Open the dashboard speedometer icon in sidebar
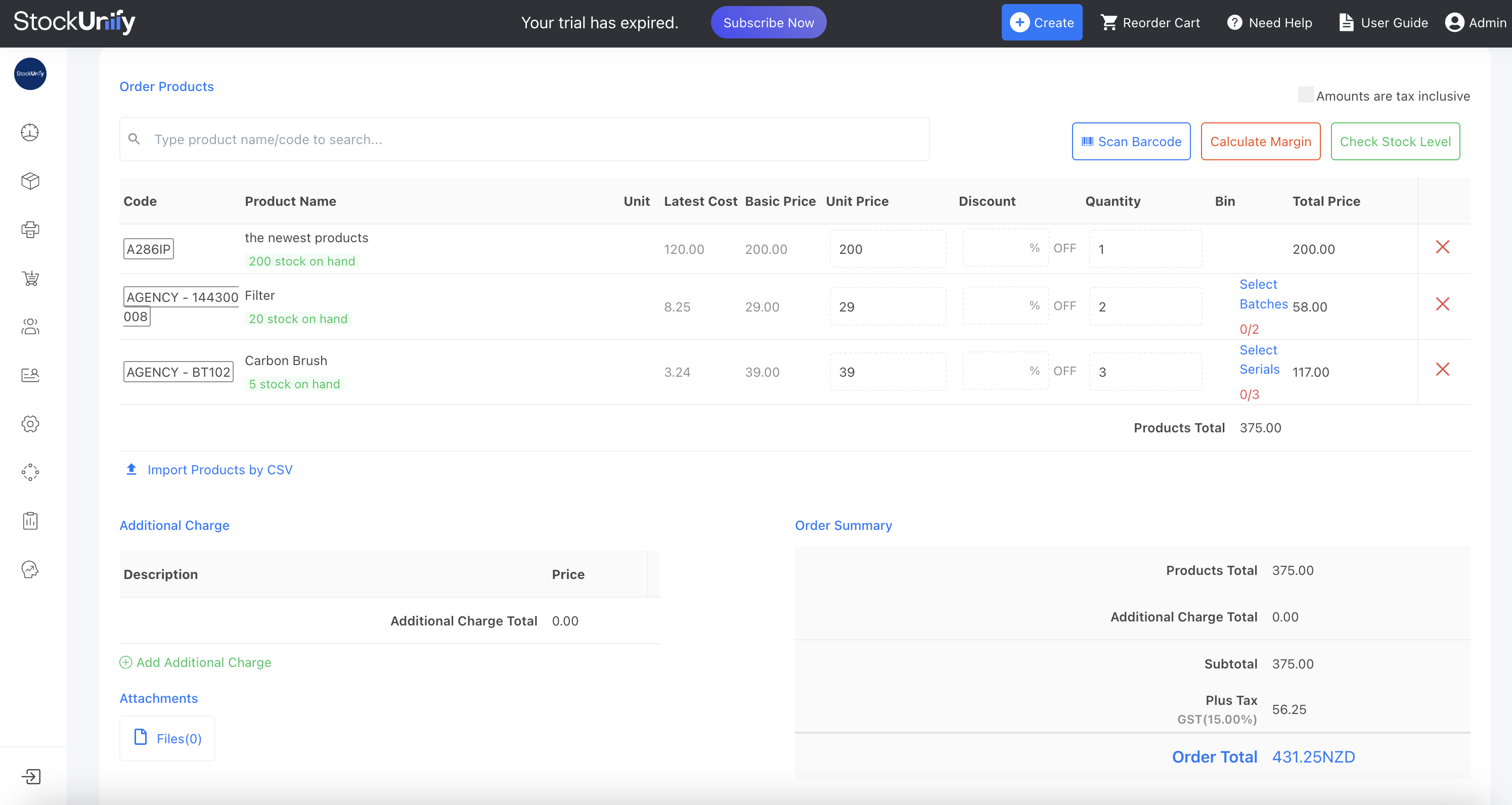This screenshot has height=805, width=1512. point(29,132)
